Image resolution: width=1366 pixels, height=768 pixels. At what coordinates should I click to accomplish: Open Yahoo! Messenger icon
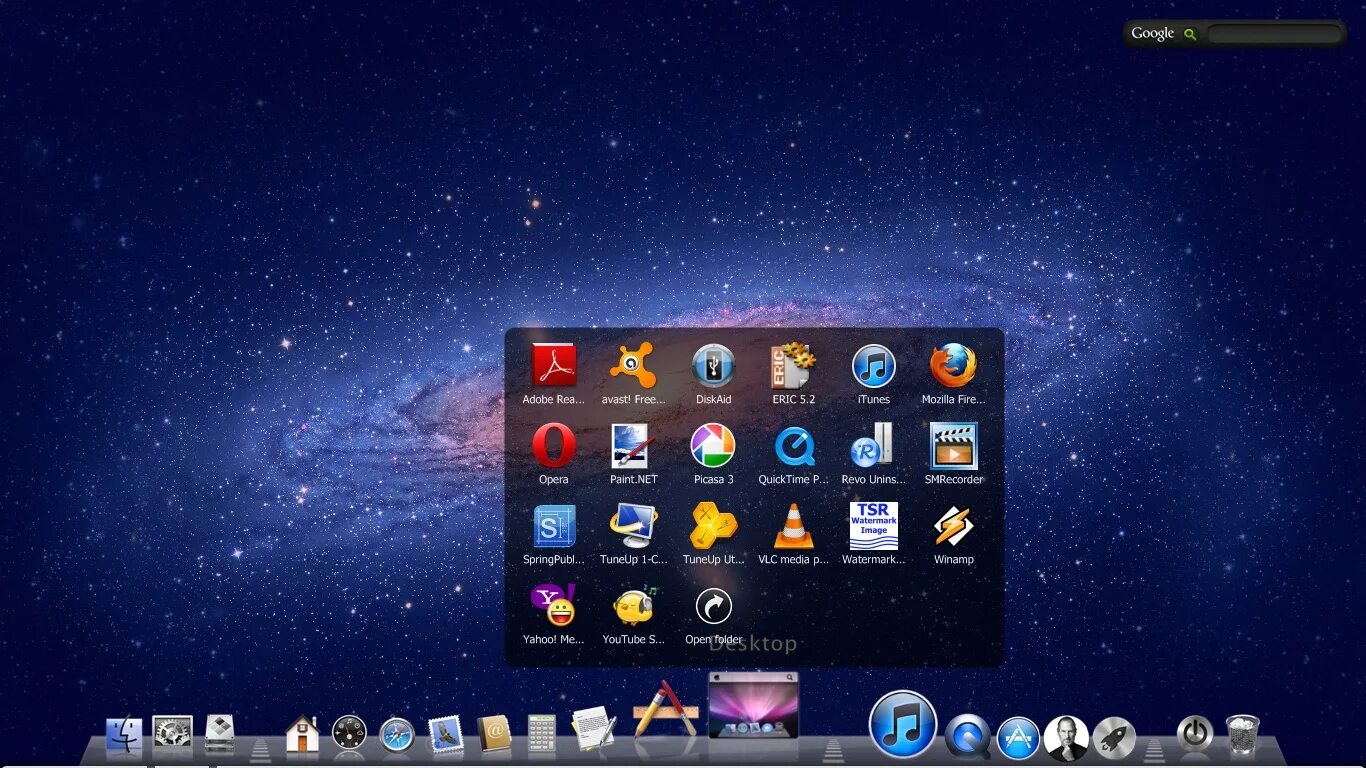click(553, 606)
